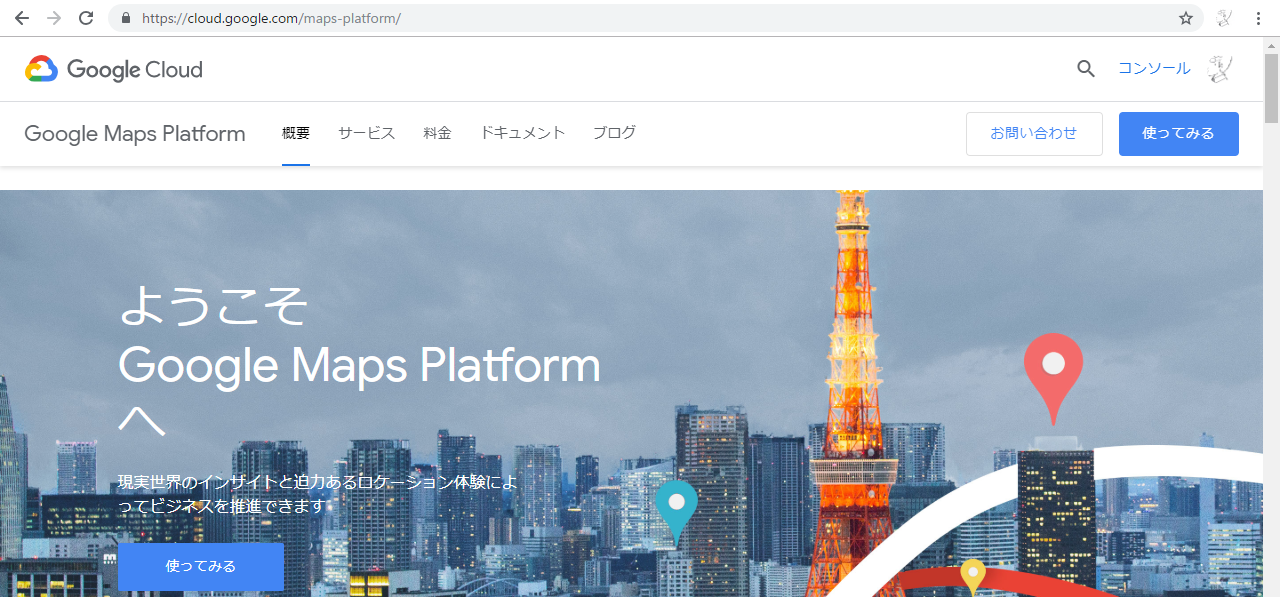This screenshot has height=597, width=1280.
Task: Select the 概要 tab
Action: [296, 133]
